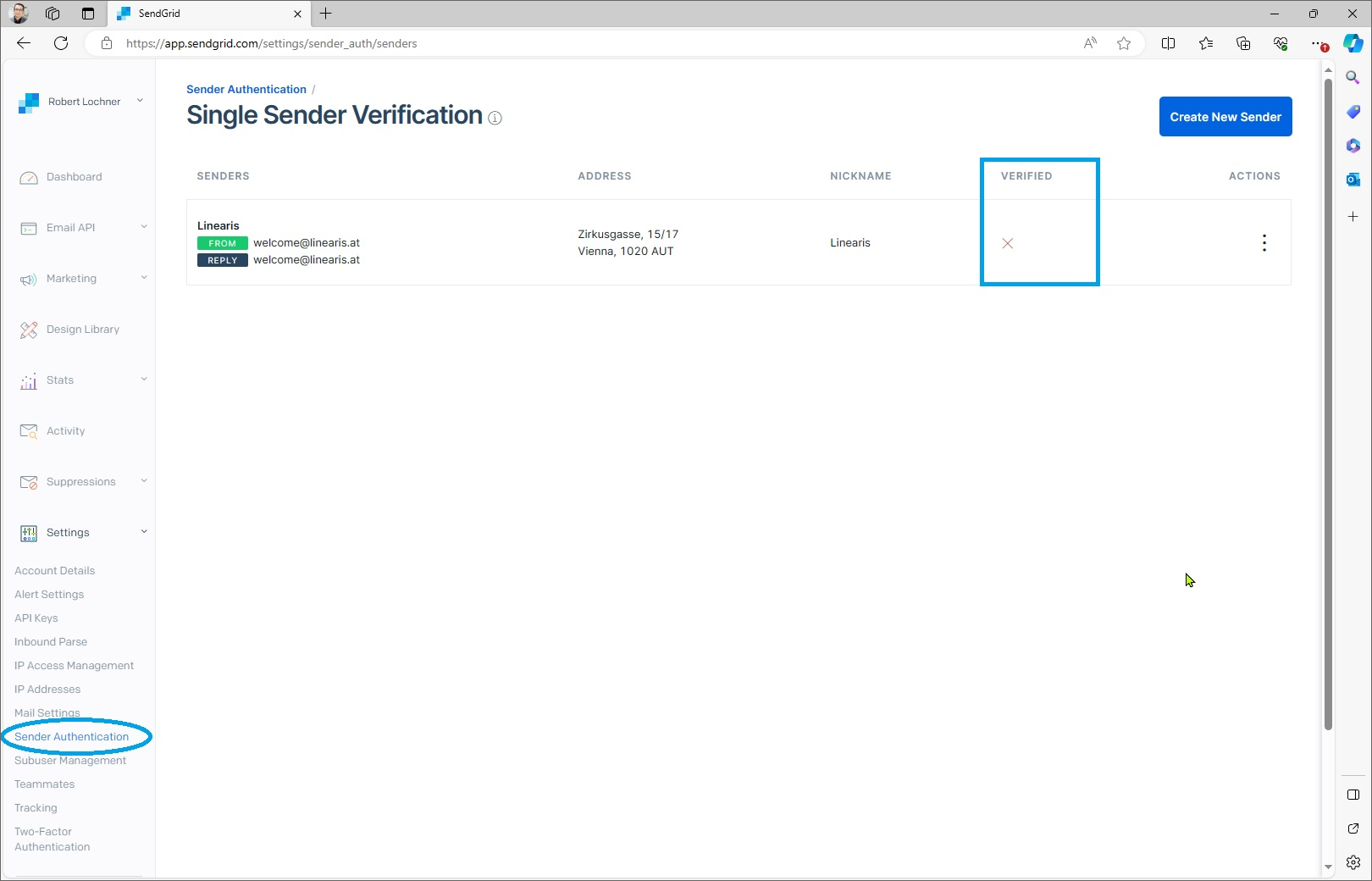
Task: Open a new browser tab
Action: click(326, 14)
